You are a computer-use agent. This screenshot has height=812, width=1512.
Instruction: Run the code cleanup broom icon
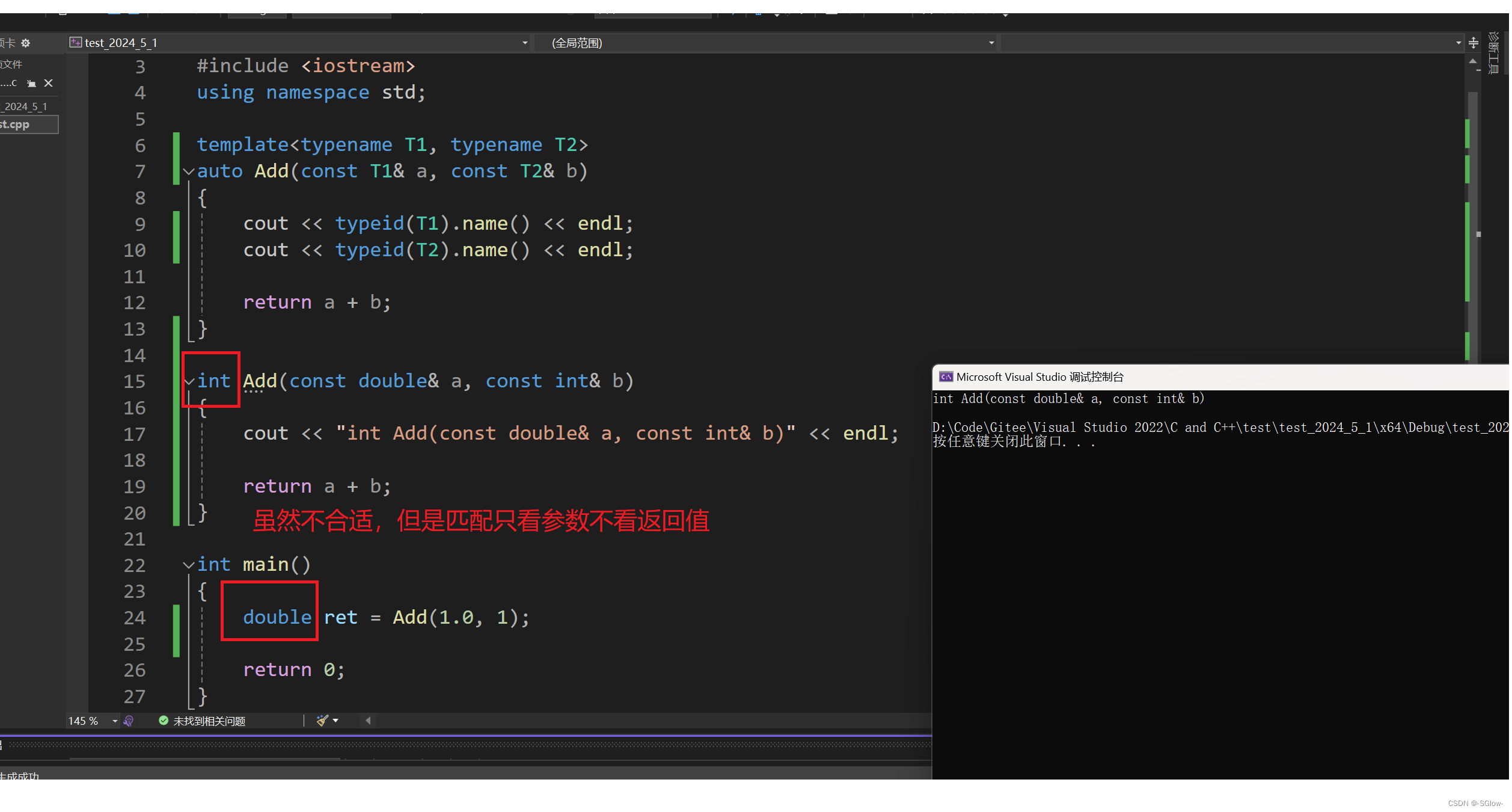pyautogui.click(x=322, y=721)
